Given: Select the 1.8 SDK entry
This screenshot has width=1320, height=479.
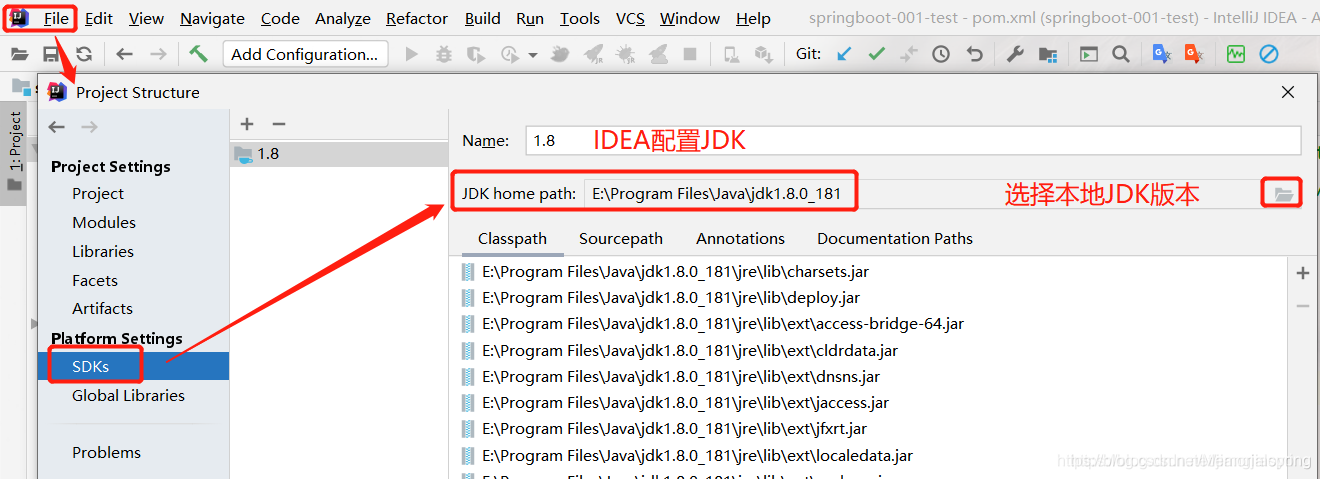Looking at the screenshot, I should (339, 153).
